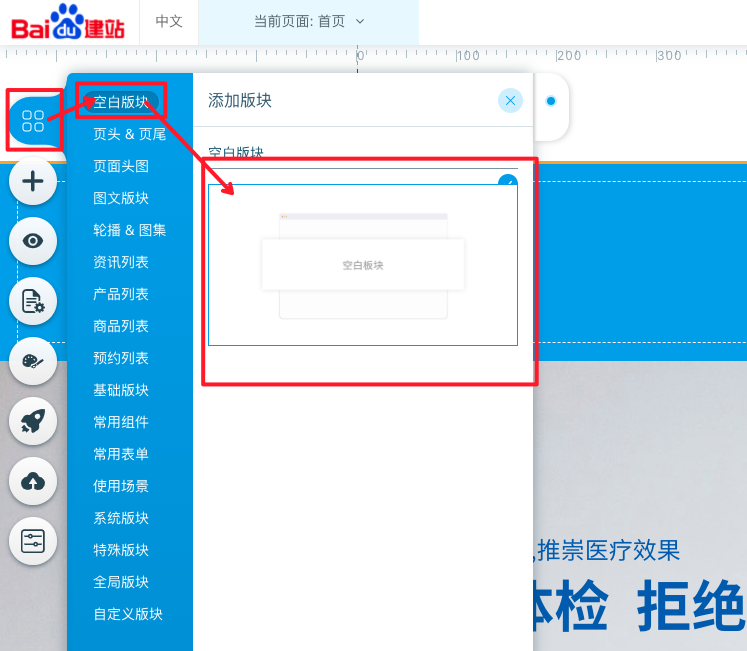Expand the 当前页面: 首页 dropdown
747x651 pixels.
pos(308,21)
